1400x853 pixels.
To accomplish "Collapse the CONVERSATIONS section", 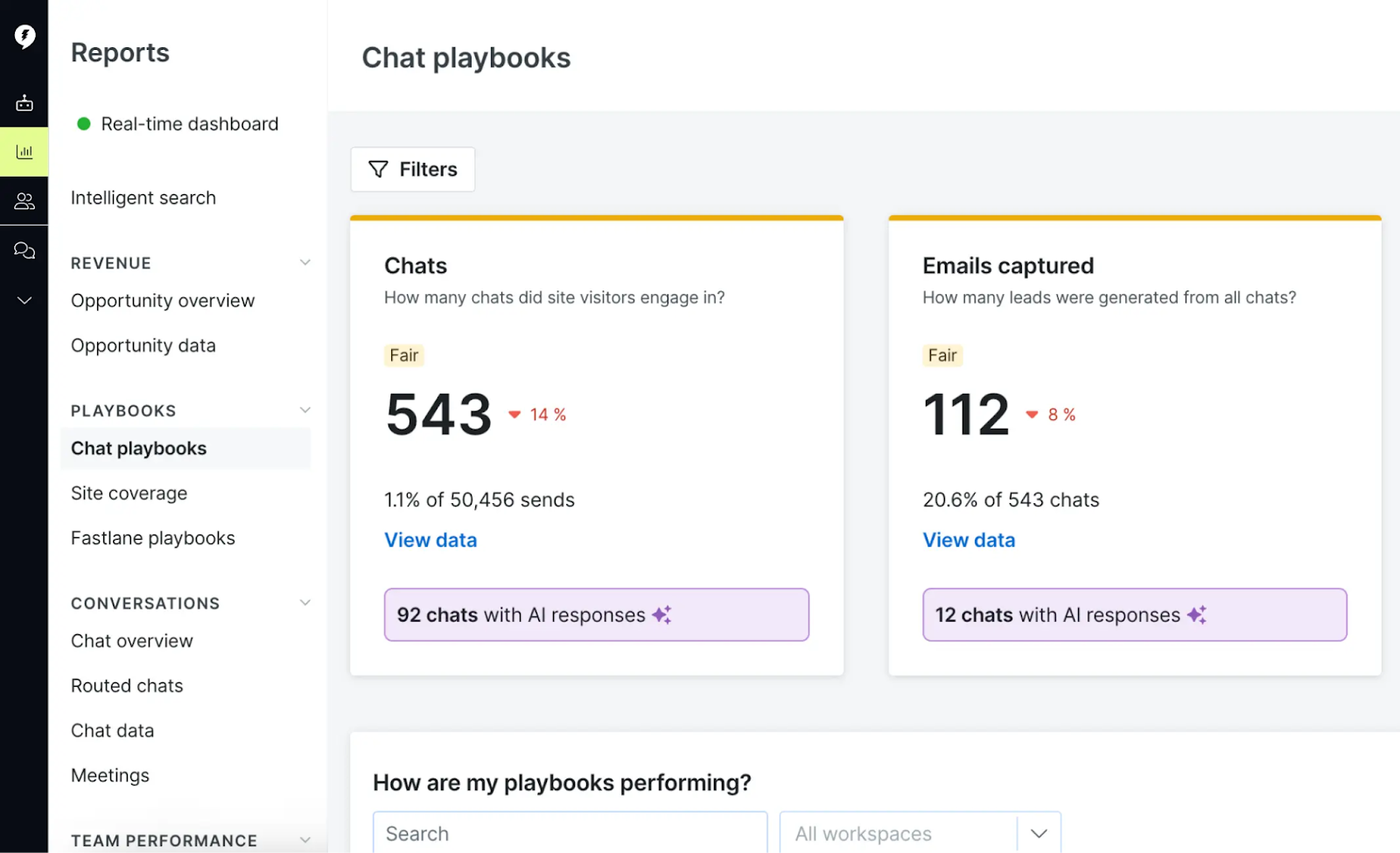I will [x=304, y=602].
